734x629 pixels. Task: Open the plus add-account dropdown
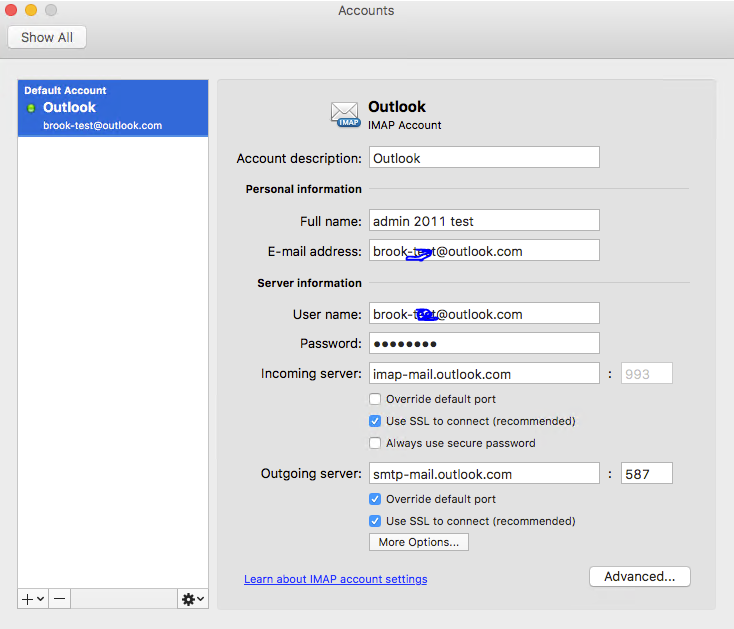point(33,599)
